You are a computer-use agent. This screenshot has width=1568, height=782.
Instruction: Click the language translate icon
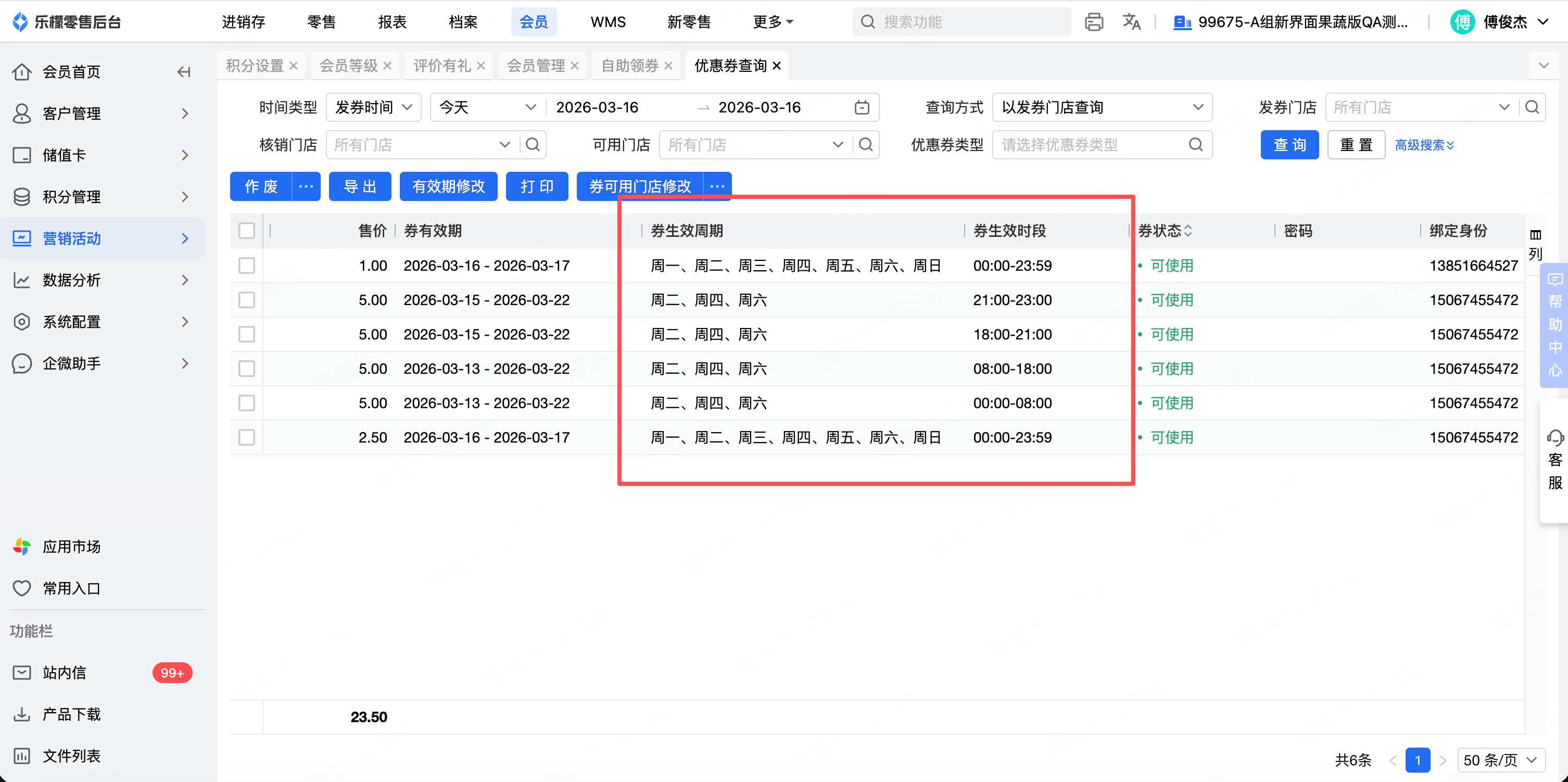(x=1131, y=22)
